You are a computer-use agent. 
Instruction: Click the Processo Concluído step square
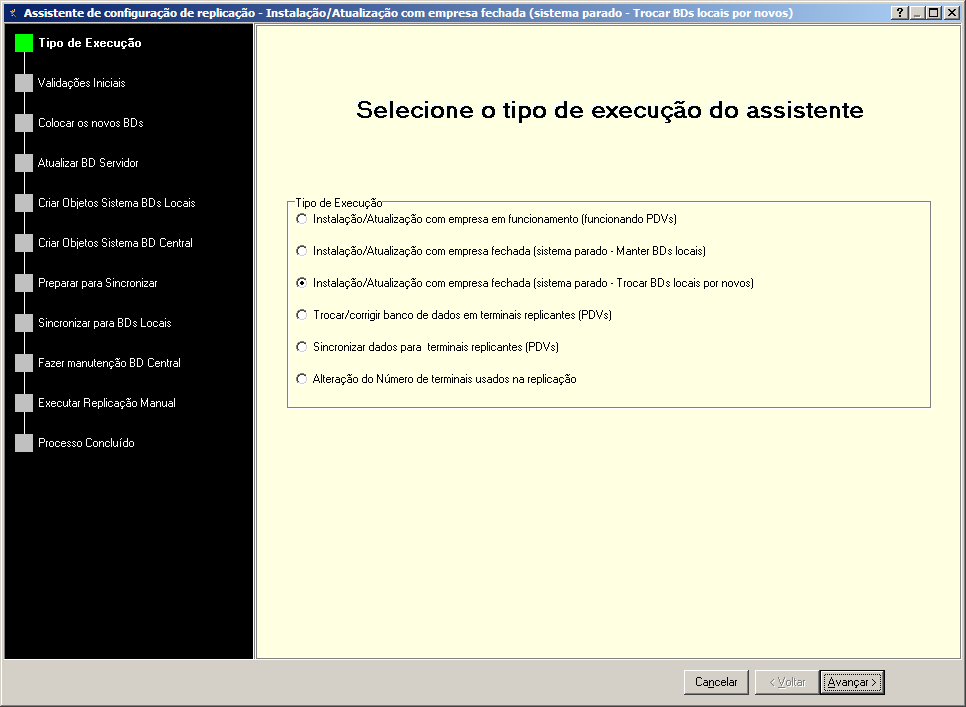24,443
